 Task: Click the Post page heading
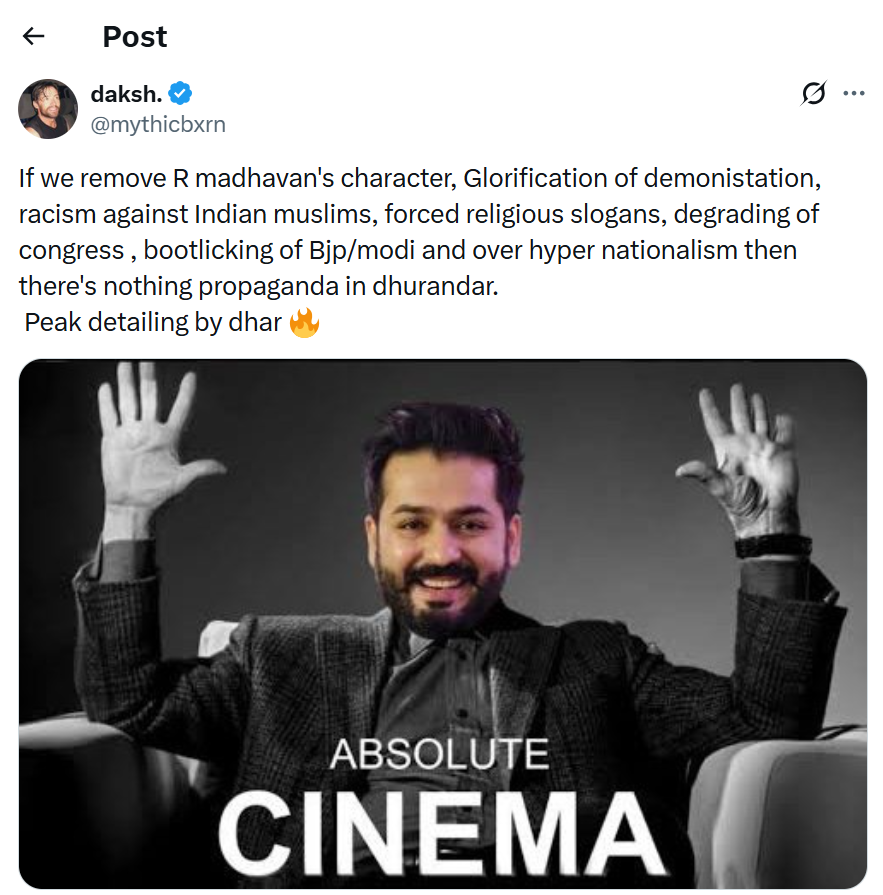[x=135, y=37]
